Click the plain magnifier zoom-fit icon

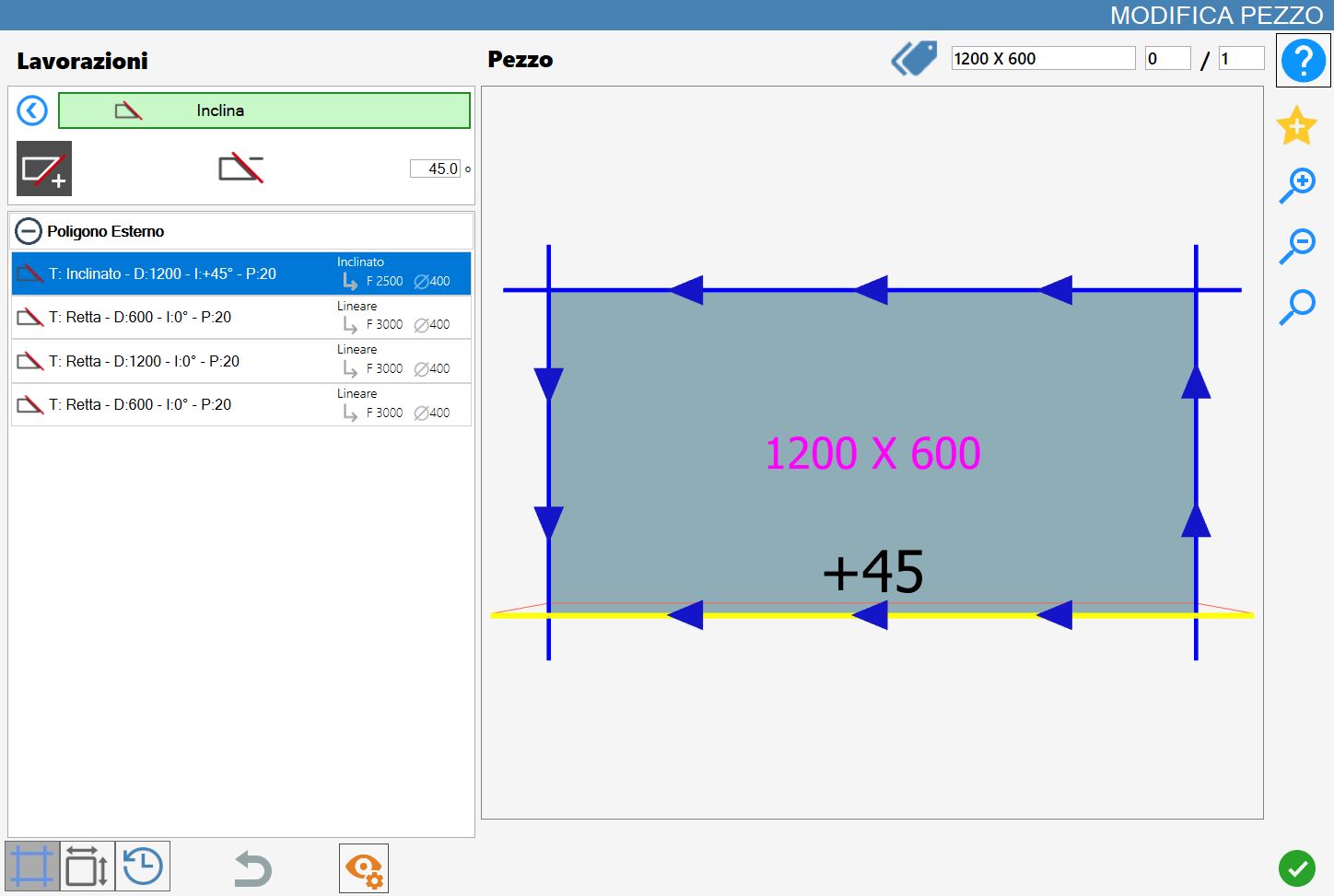[1297, 307]
